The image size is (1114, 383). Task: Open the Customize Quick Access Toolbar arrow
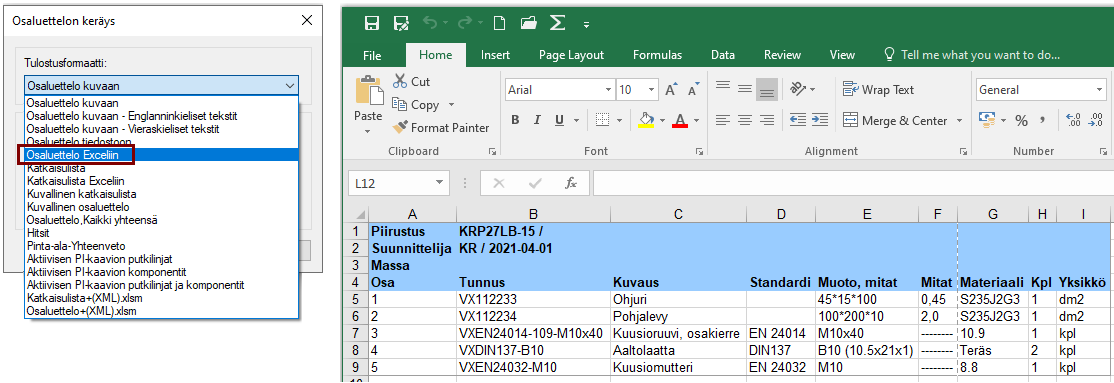(x=587, y=25)
